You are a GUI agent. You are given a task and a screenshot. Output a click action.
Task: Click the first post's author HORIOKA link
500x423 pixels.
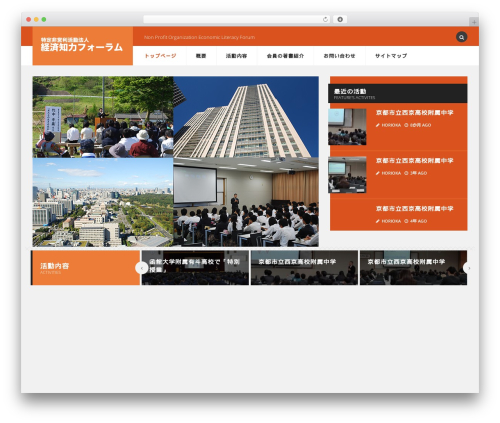[x=391, y=125]
